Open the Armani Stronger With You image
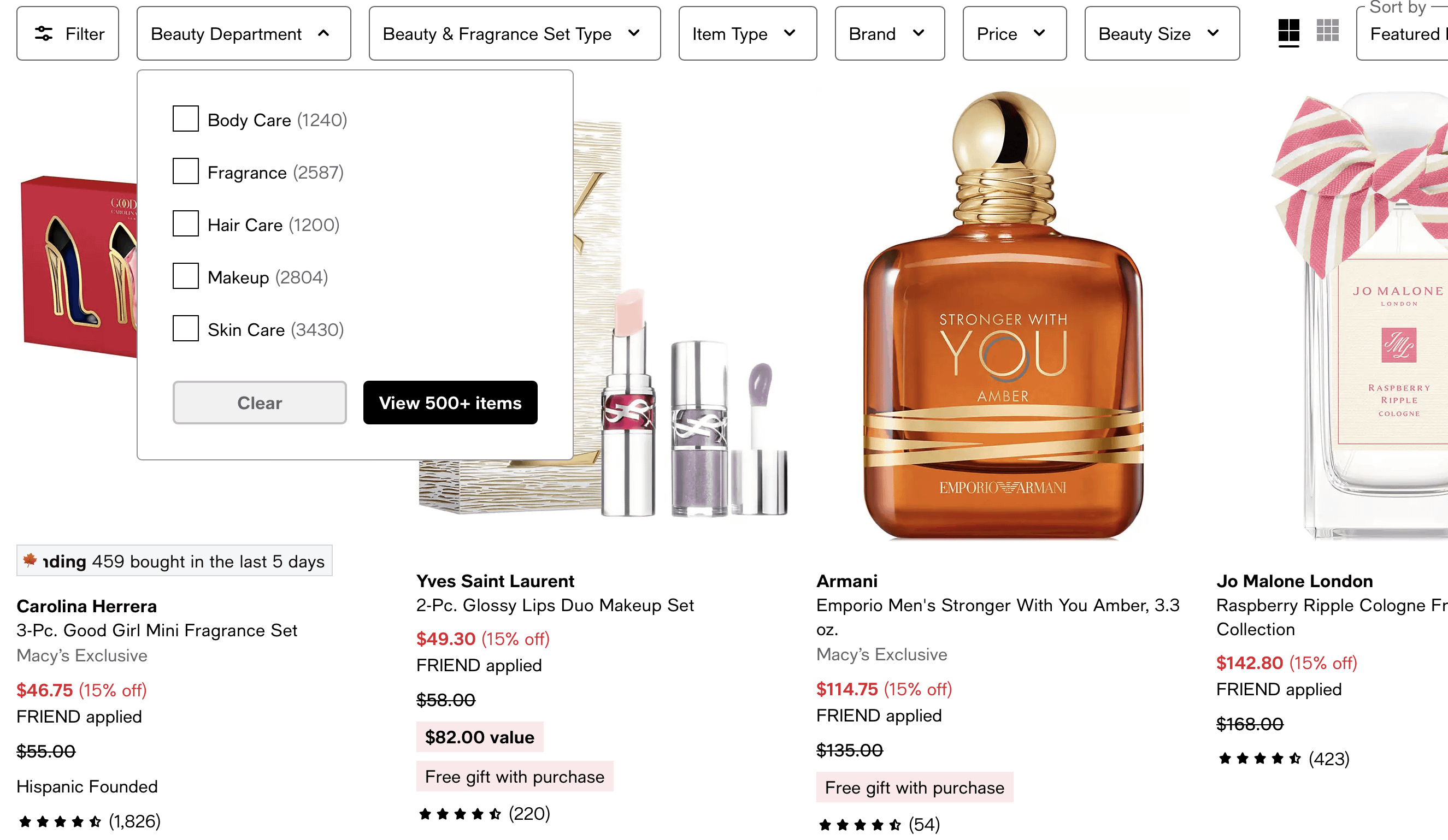The width and height of the screenshot is (1448, 840). (1003, 316)
